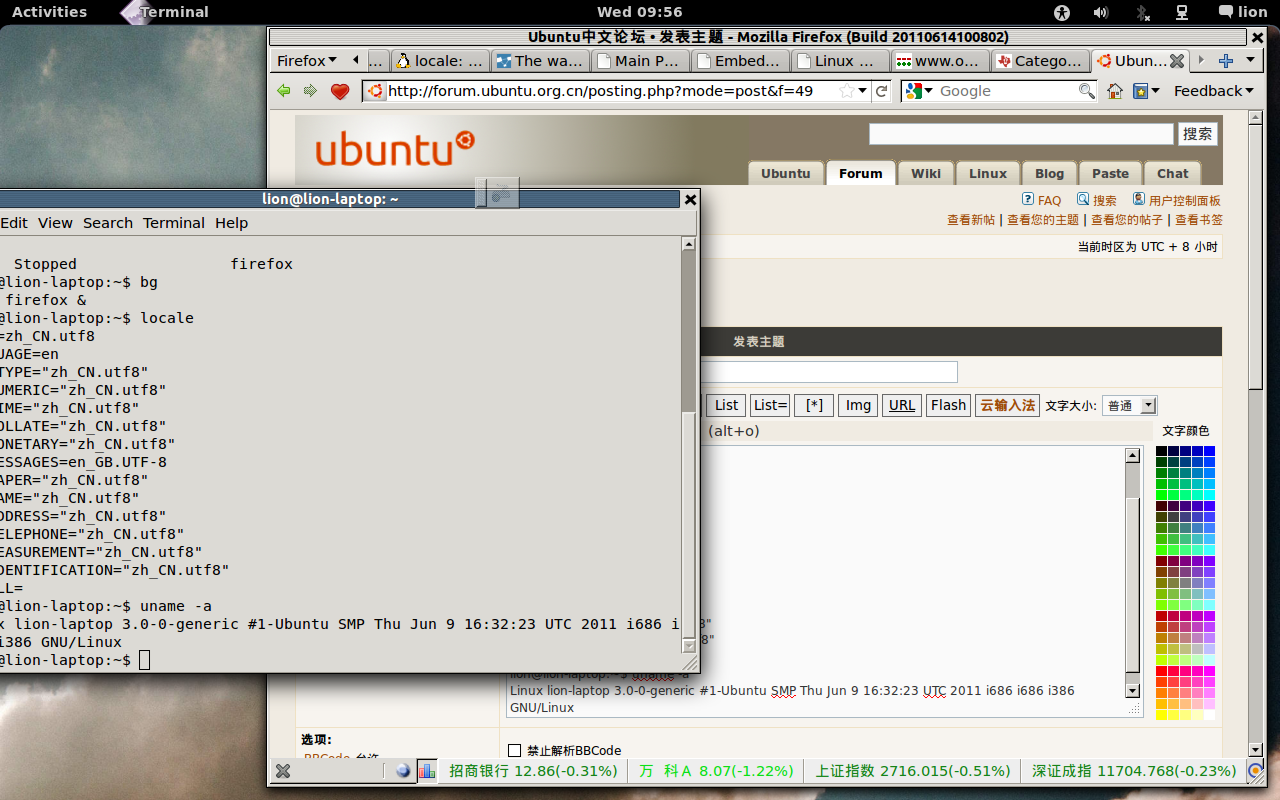Switch to the 'locale: ...' tab
1280x800 pixels.
pyautogui.click(x=441, y=61)
